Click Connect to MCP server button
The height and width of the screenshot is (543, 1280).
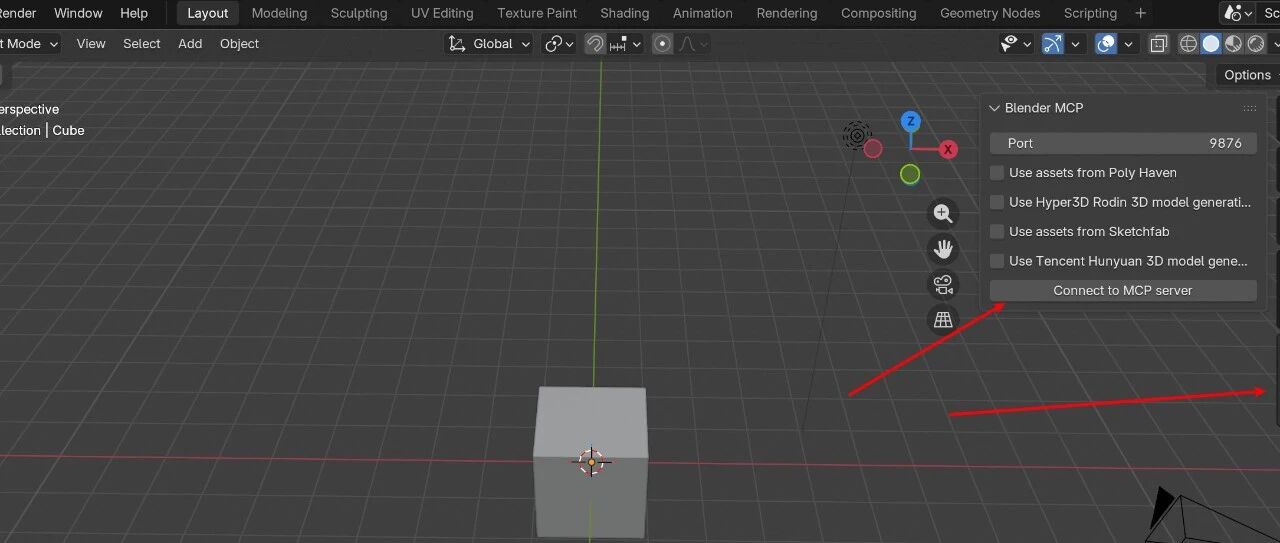[1123, 290]
